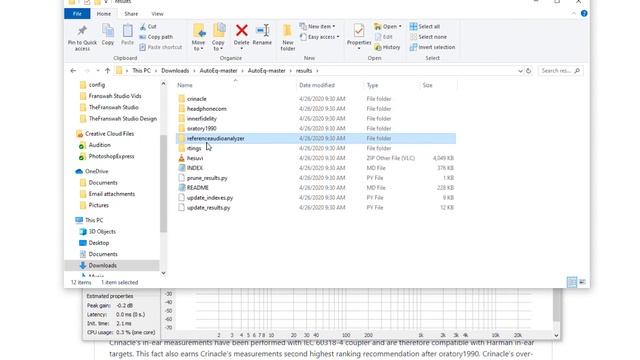Click first AutoEq-master breadcrumb

point(218,71)
